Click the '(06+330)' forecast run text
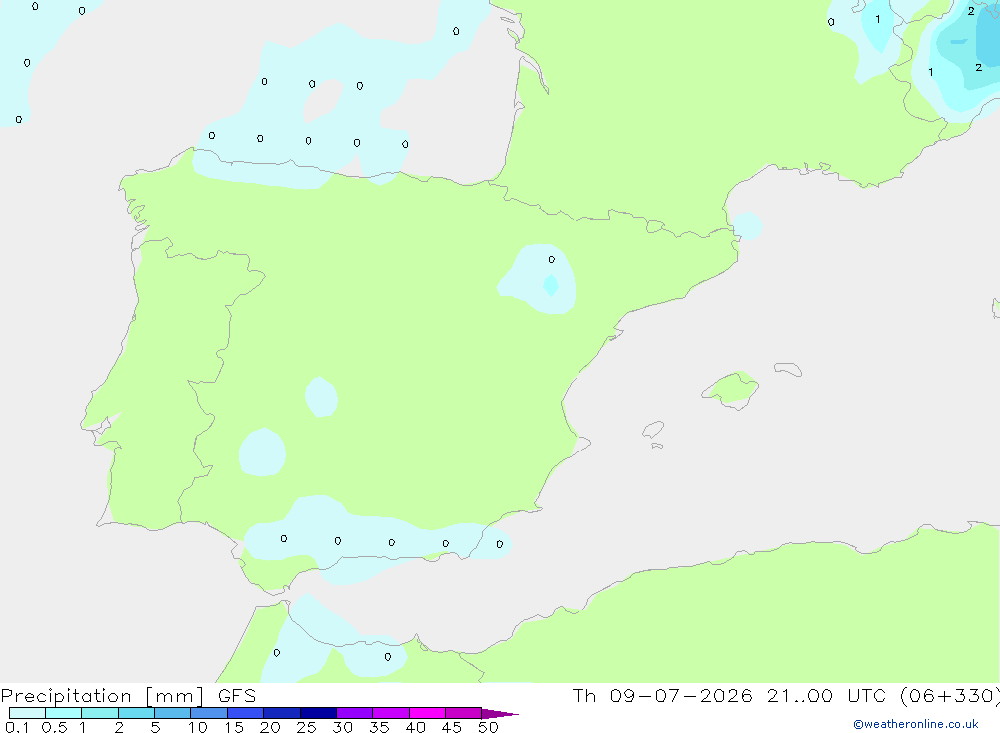1000x733 pixels. [950, 696]
